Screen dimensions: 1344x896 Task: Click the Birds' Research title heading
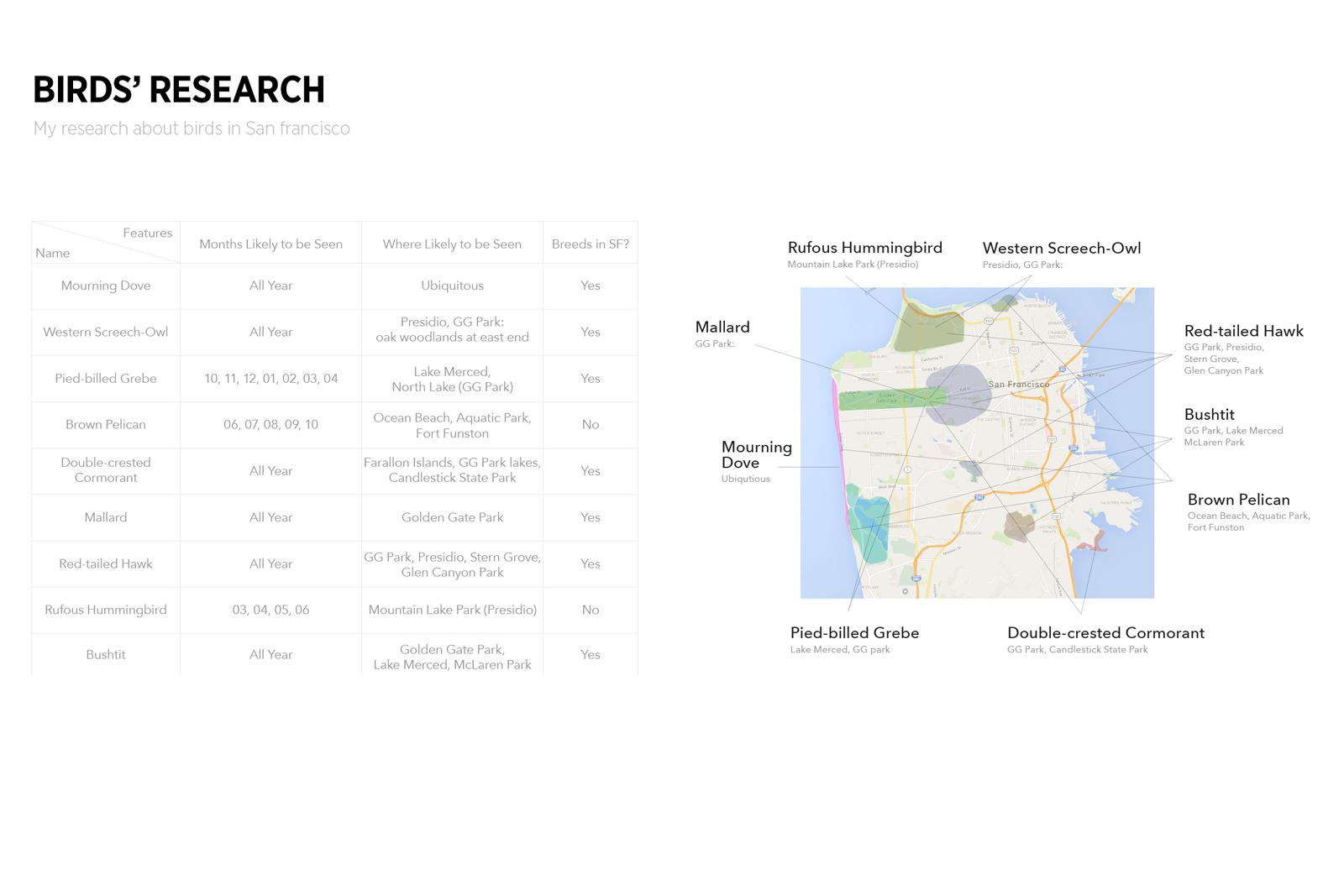coord(178,90)
